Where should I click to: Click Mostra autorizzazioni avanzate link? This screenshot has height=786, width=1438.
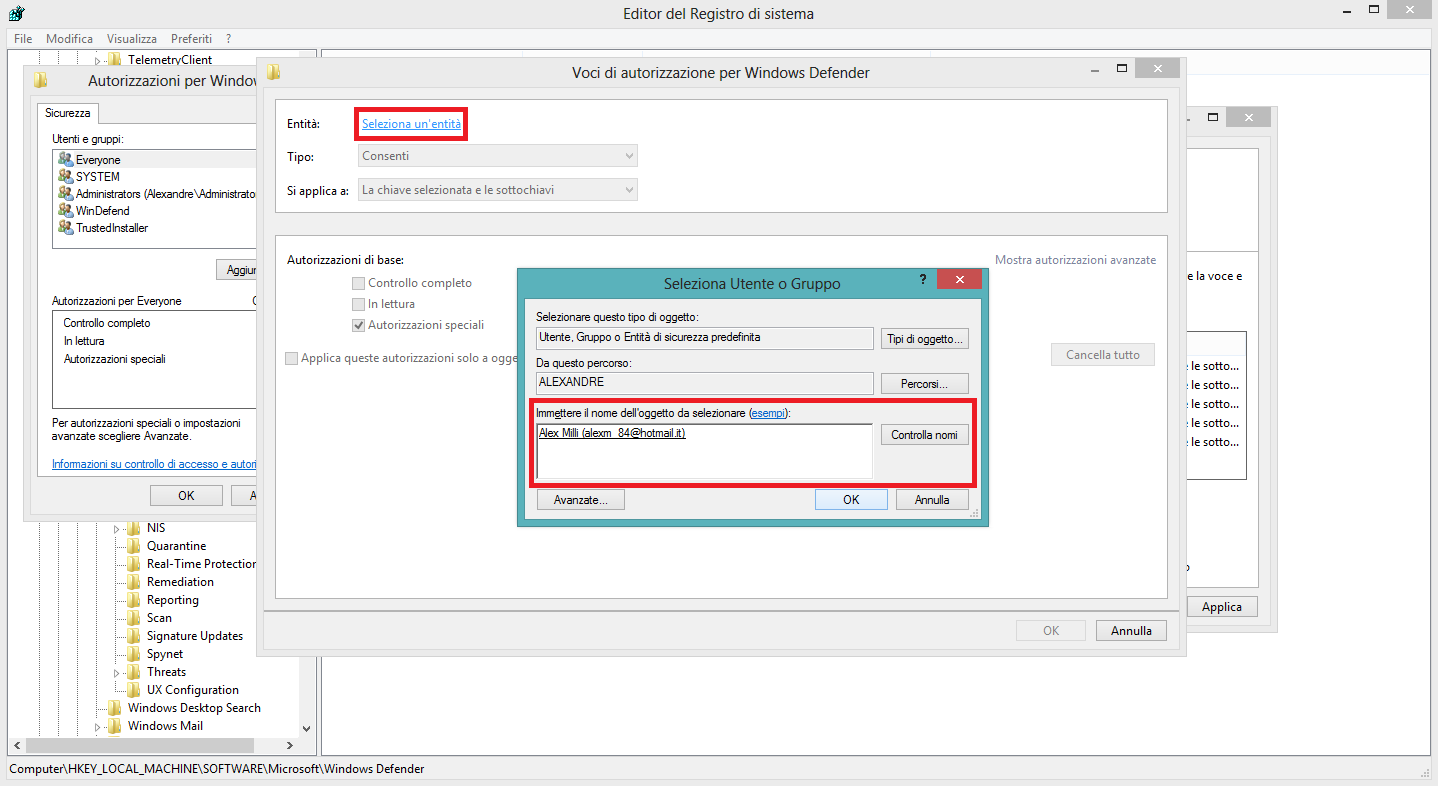pyautogui.click(x=1075, y=260)
